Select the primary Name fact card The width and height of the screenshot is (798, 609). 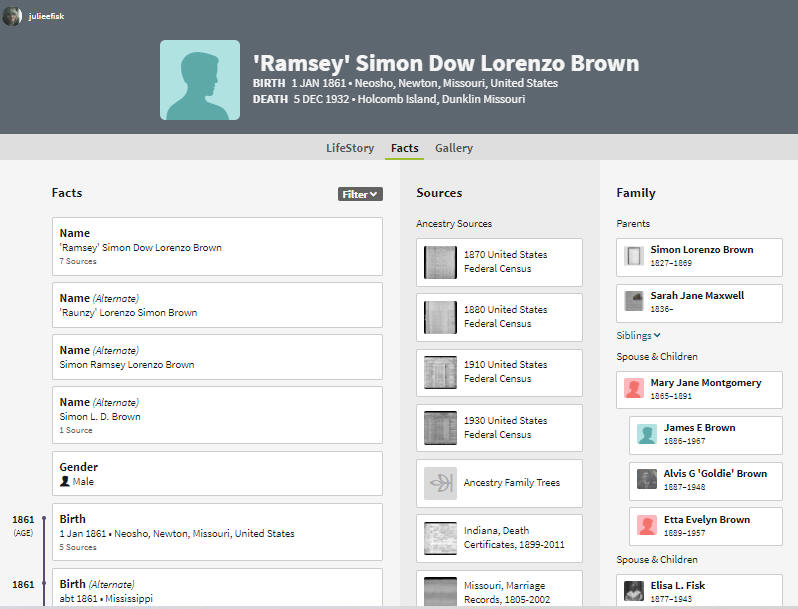point(217,246)
